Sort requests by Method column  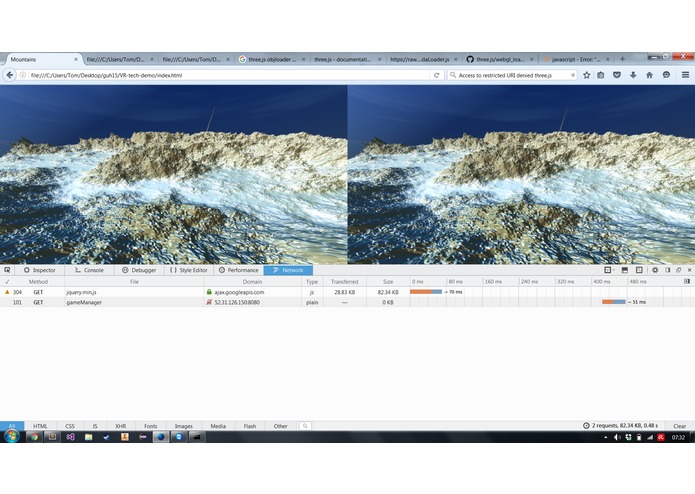[38, 281]
